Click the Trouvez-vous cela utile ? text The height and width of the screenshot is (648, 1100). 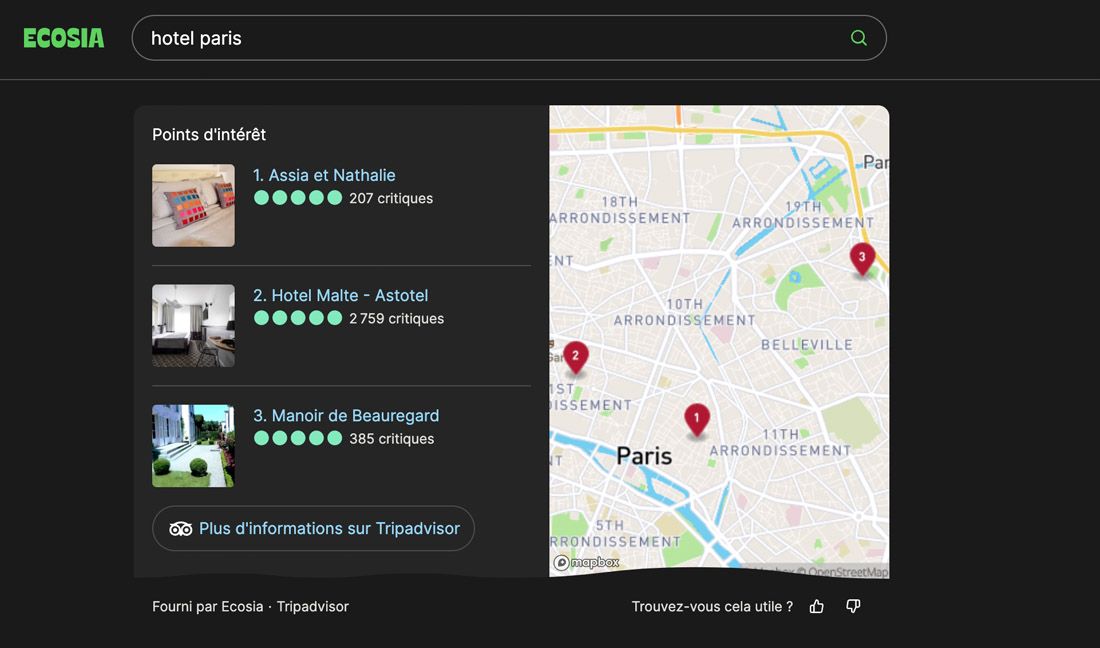click(712, 607)
